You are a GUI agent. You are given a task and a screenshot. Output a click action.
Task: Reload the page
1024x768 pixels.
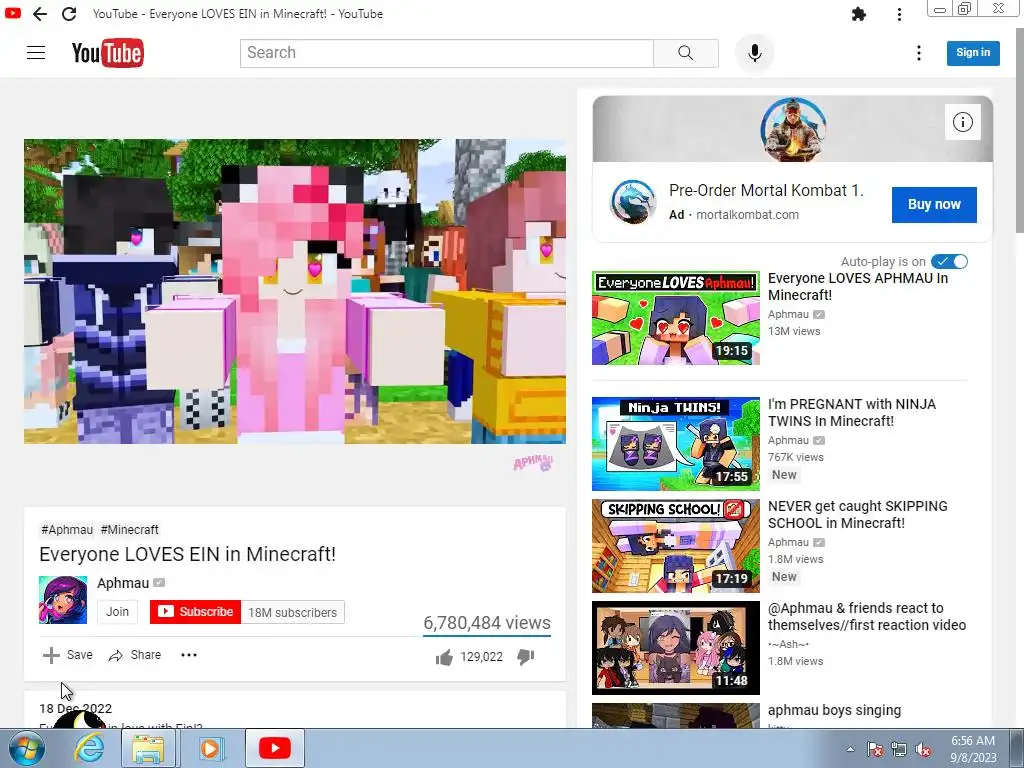pyautogui.click(x=69, y=14)
